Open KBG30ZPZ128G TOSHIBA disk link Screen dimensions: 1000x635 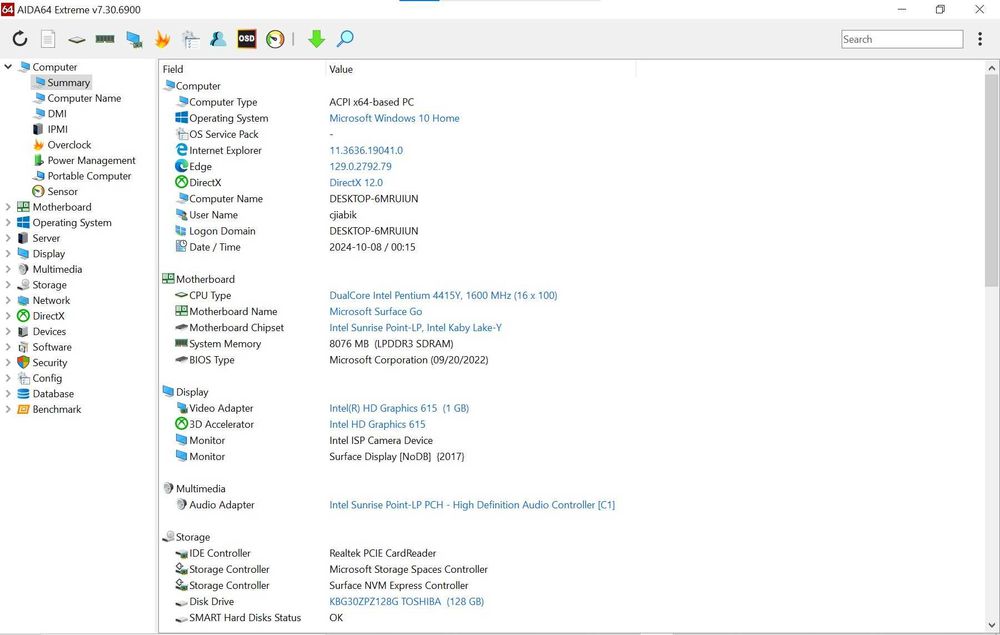pos(406,602)
